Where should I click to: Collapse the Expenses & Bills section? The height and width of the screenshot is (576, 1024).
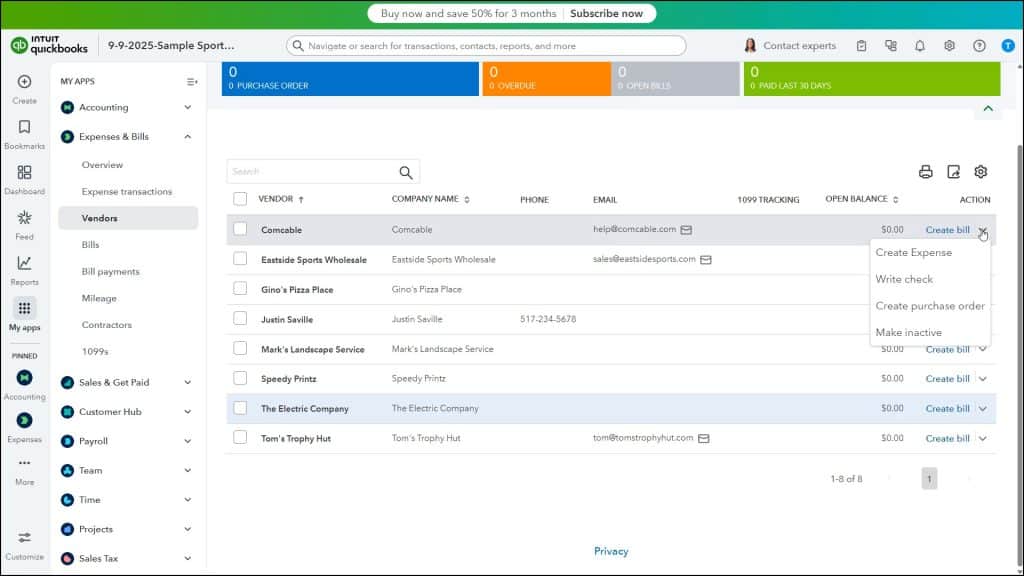(187, 136)
